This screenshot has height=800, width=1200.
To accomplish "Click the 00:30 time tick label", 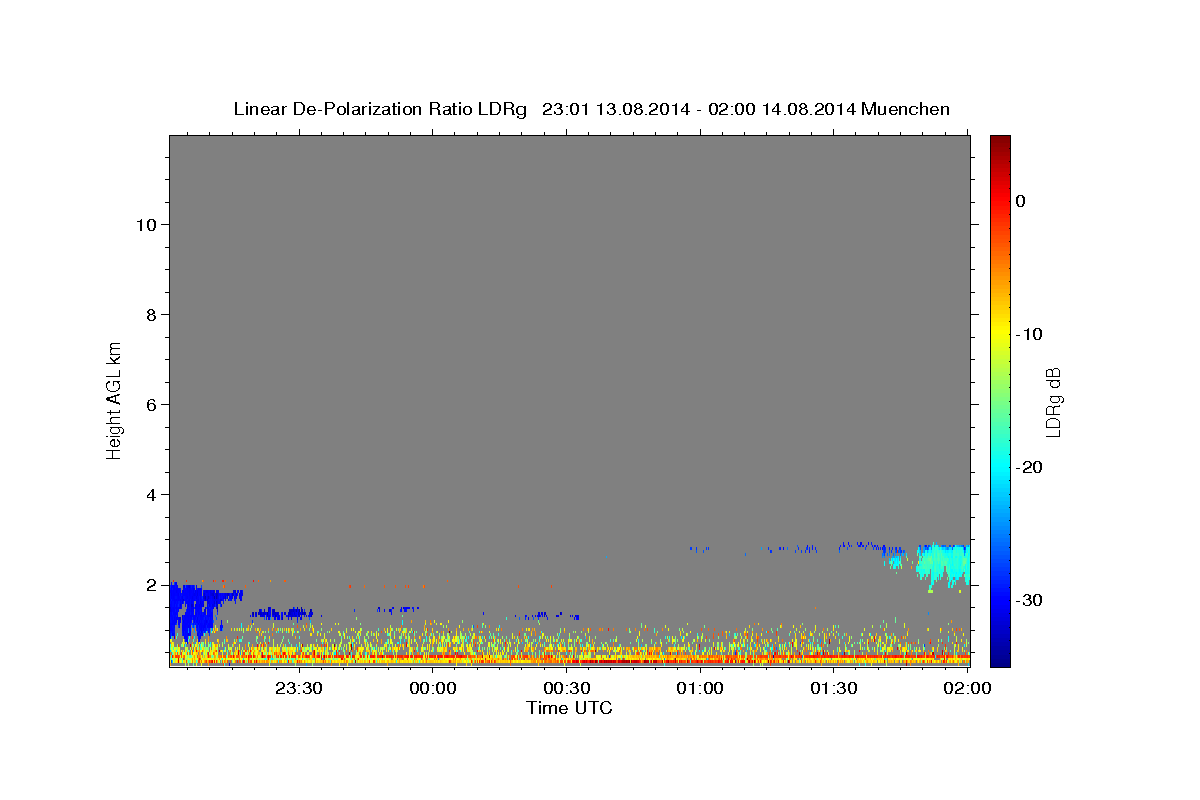I will click(567, 689).
